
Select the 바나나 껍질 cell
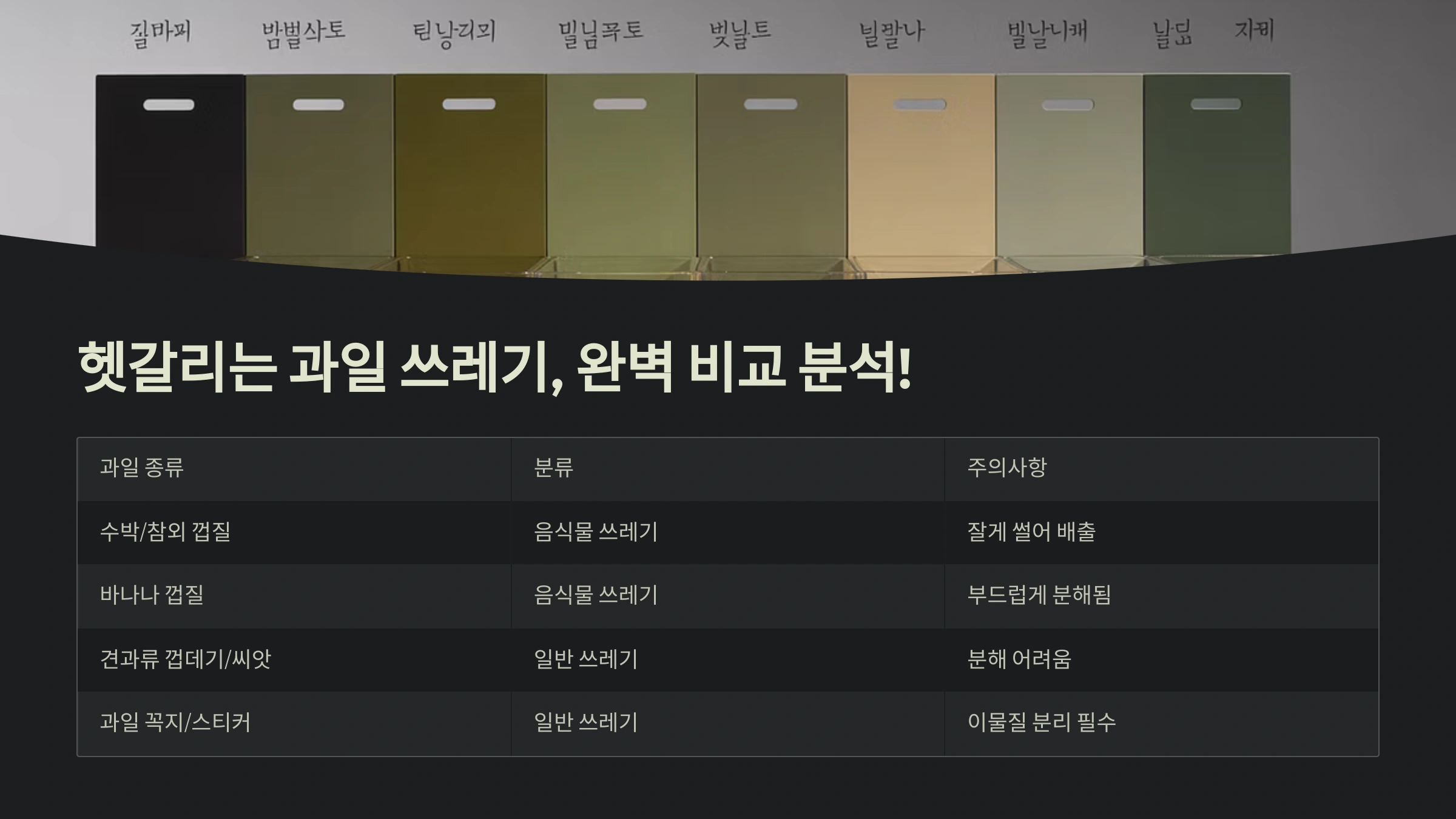pyautogui.click(x=152, y=595)
